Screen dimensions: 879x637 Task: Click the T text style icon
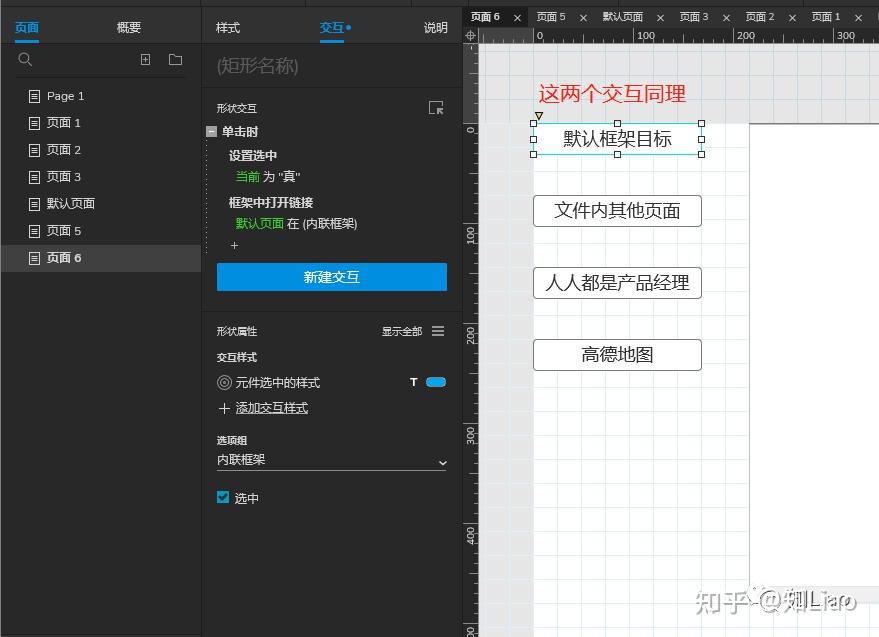point(414,382)
